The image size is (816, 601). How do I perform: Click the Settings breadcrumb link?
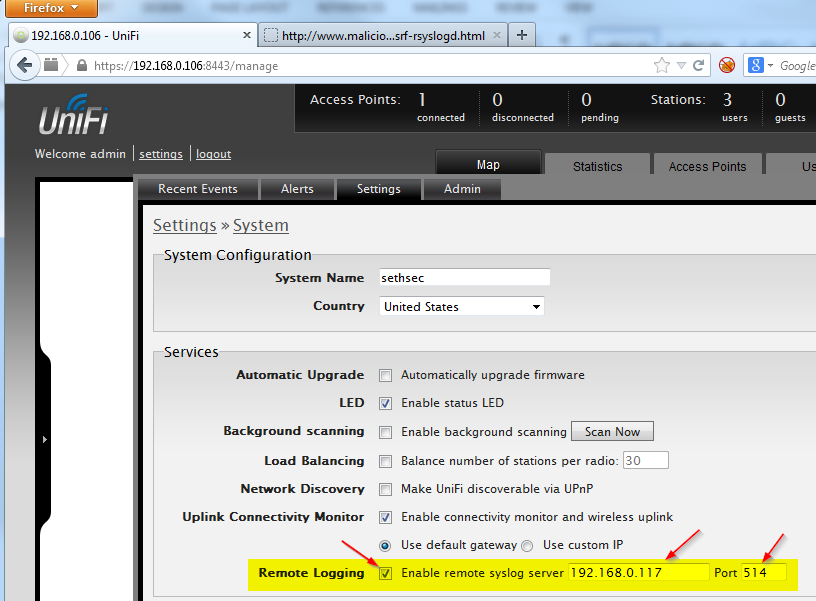(x=185, y=225)
